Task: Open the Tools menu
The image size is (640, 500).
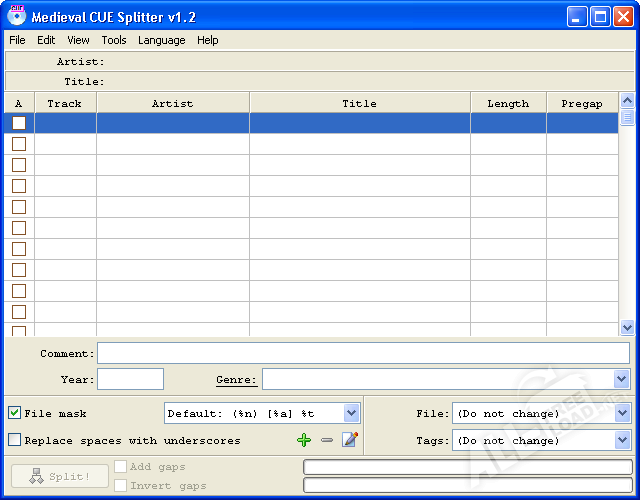Action: tap(114, 40)
